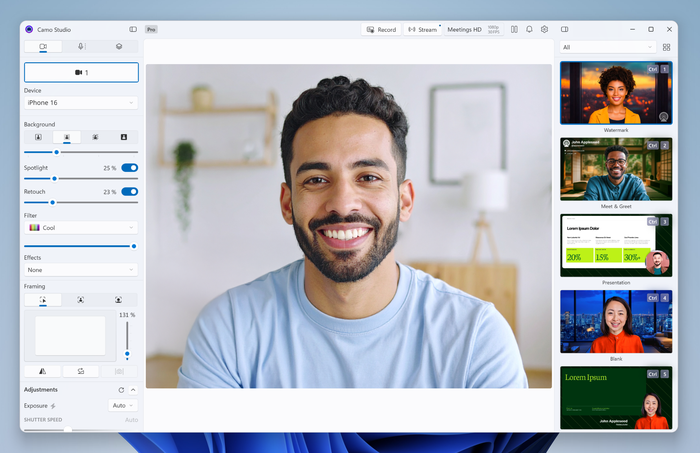Image resolution: width=700 pixels, height=453 pixels.
Task: Select manual Framing mode icon
Action: [43, 300]
